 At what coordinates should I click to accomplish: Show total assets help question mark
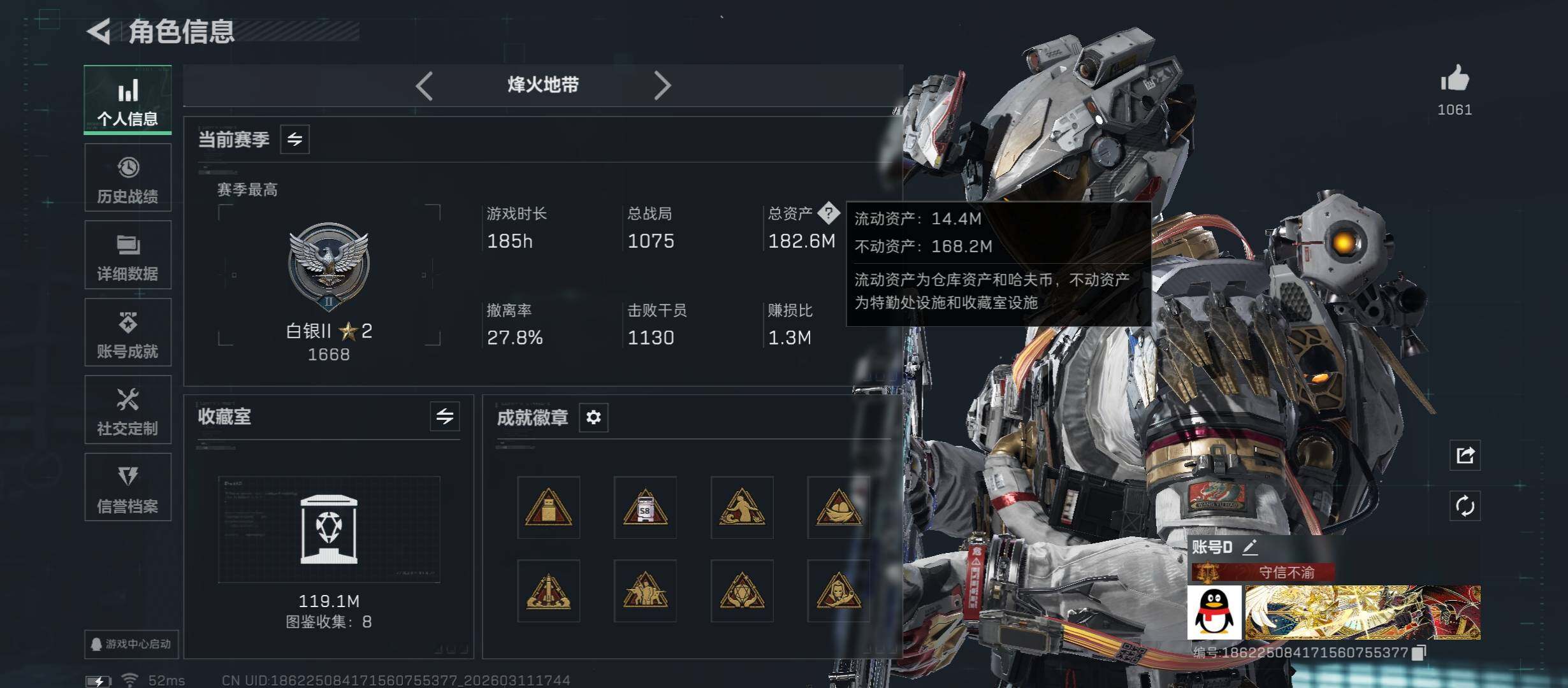pyautogui.click(x=829, y=213)
